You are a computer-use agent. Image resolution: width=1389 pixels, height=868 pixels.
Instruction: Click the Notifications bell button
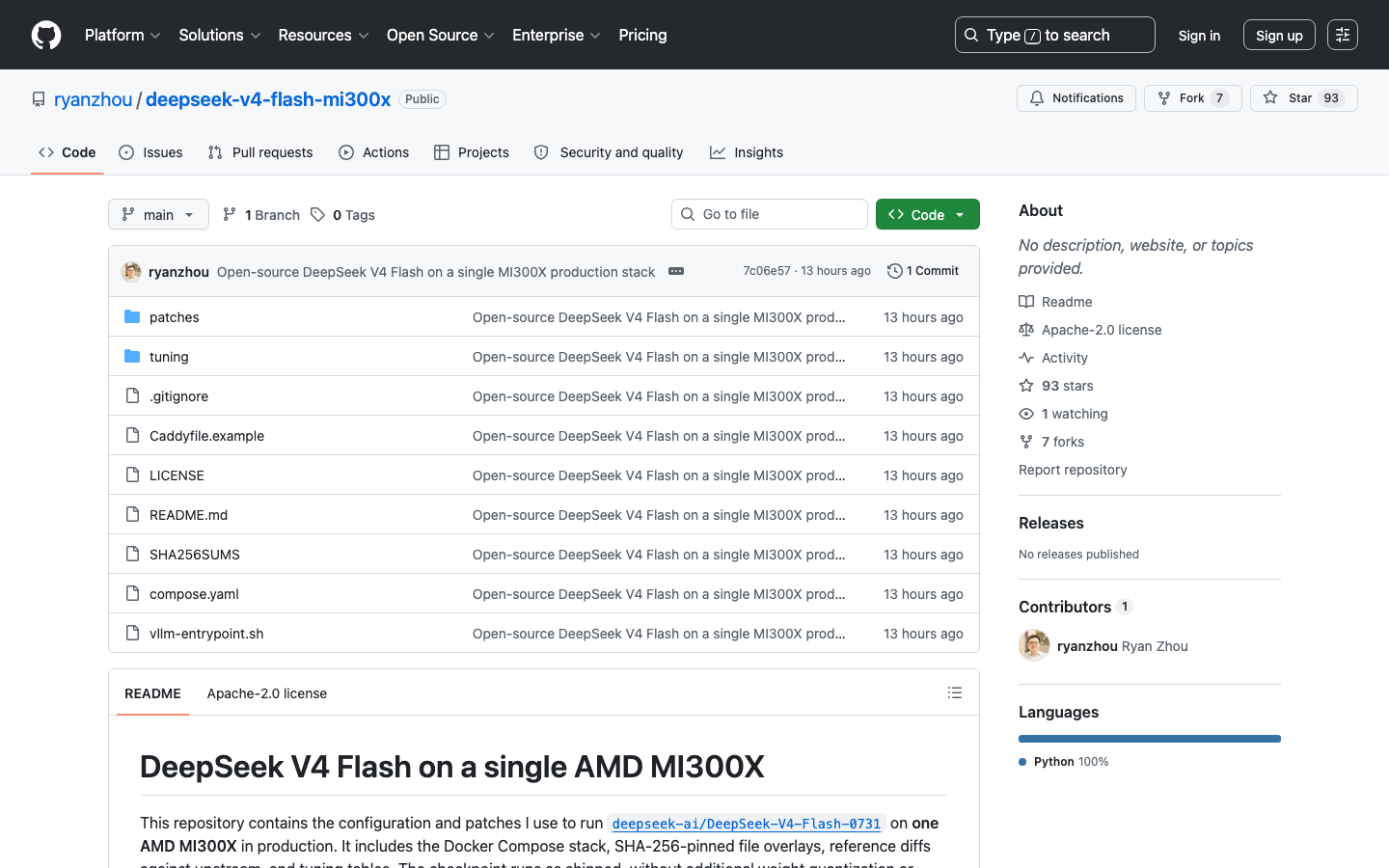click(x=1076, y=98)
